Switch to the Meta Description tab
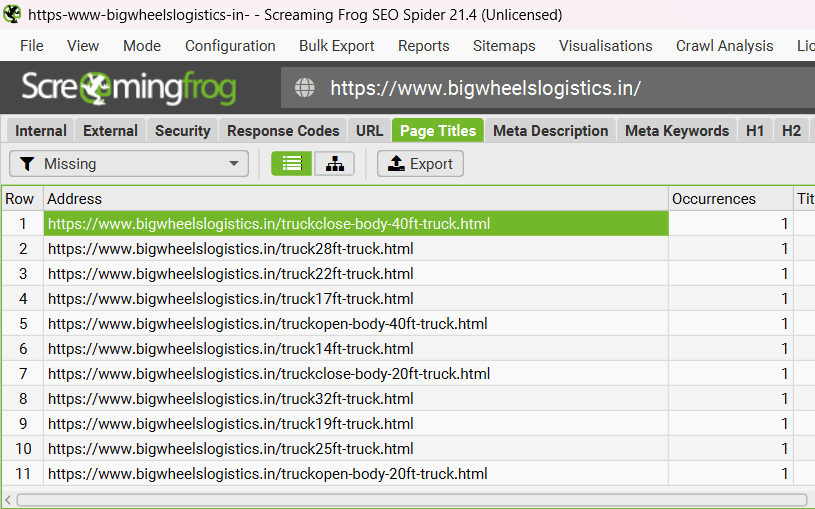 pos(550,130)
